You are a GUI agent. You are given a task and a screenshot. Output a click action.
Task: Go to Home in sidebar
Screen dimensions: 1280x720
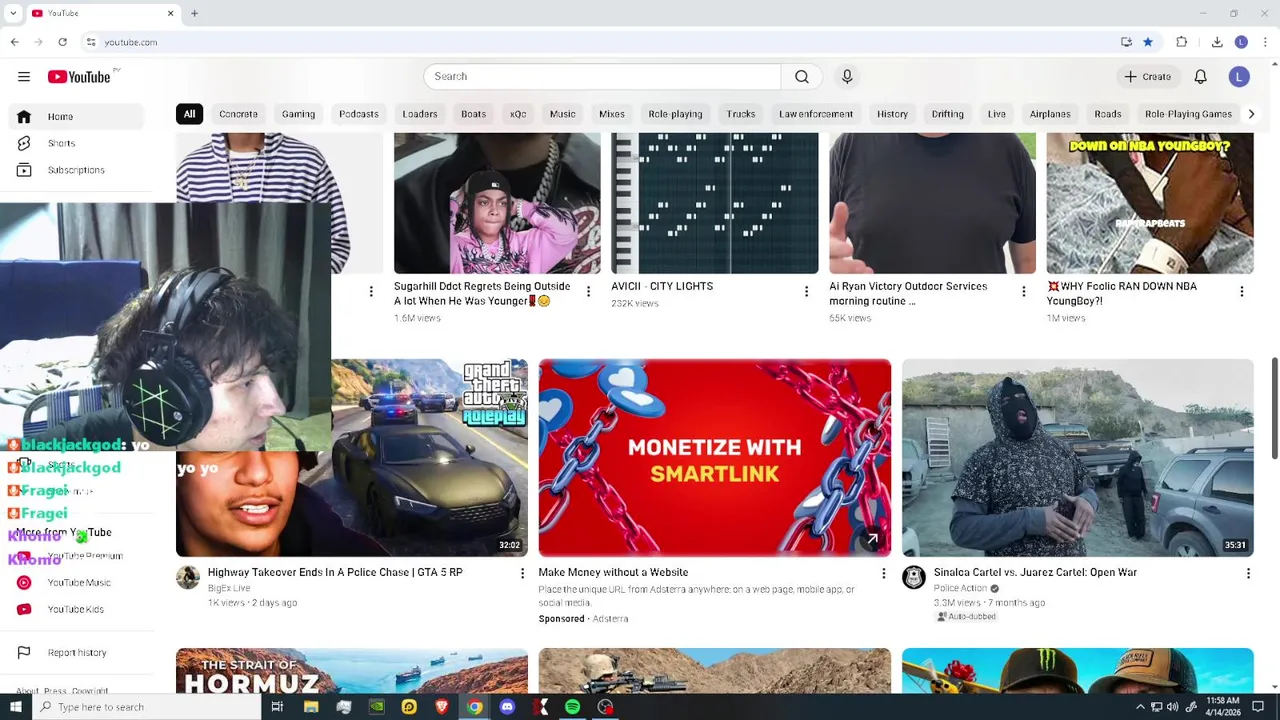(x=74, y=117)
